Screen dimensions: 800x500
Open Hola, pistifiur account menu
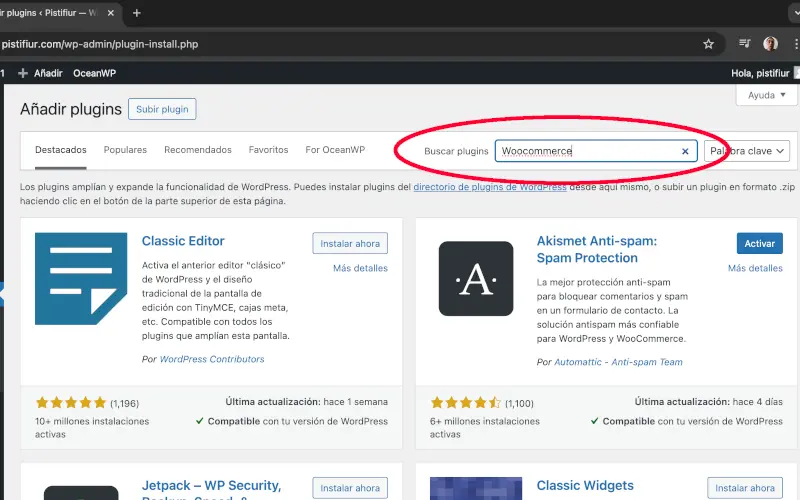[x=764, y=73]
